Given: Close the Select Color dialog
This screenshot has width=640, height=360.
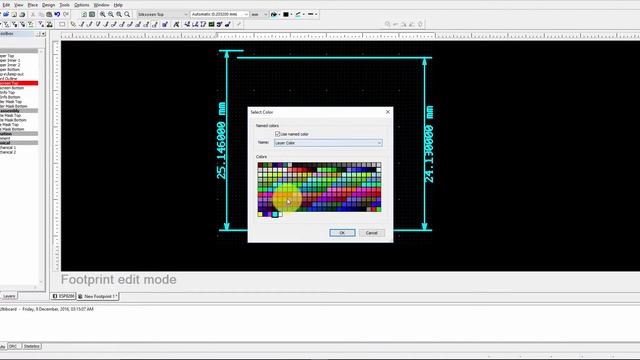Looking at the screenshot, I should tap(388, 112).
